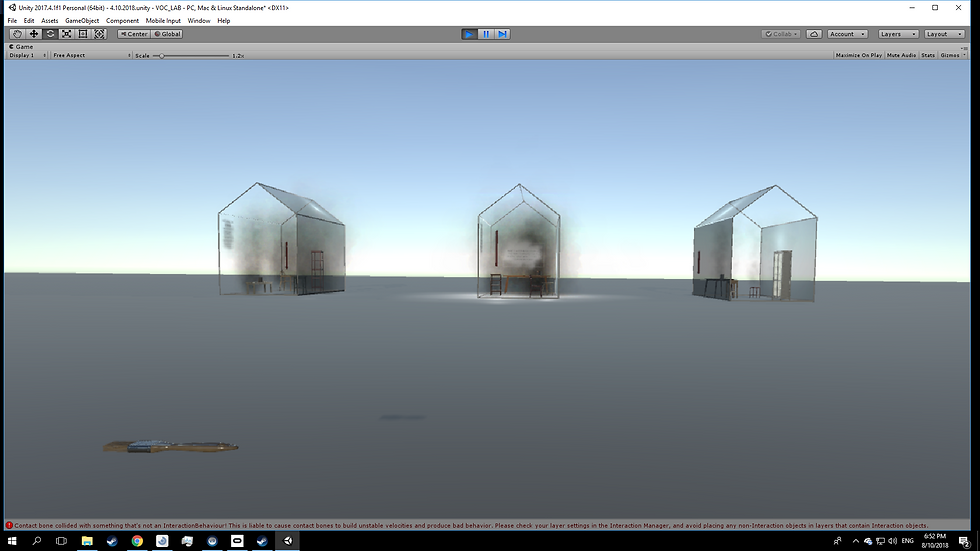The height and width of the screenshot is (551, 980).
Task: Click the Game view Scale slider handle
Action: tap(161, 56)
